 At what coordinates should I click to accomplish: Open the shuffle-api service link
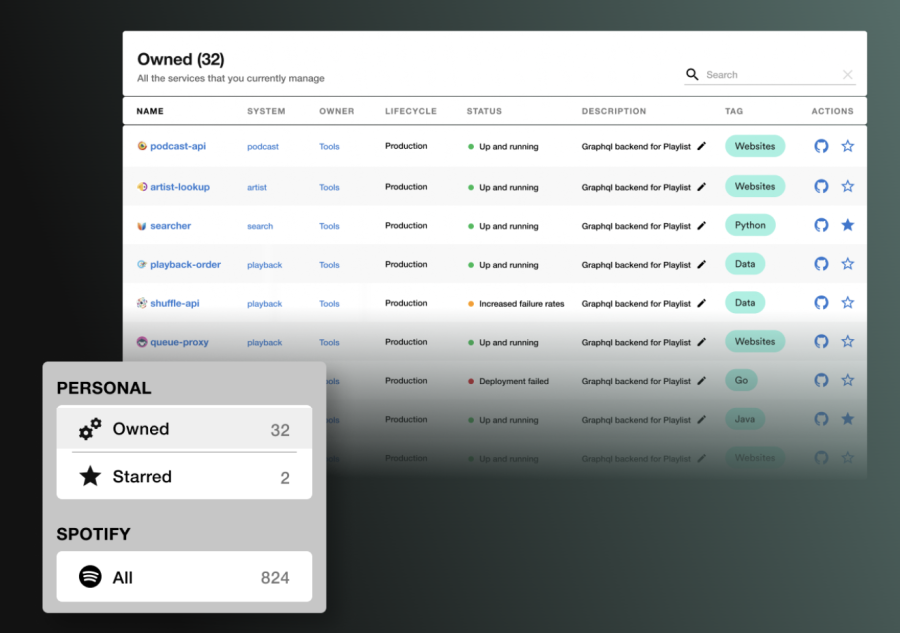coord(174,303)
